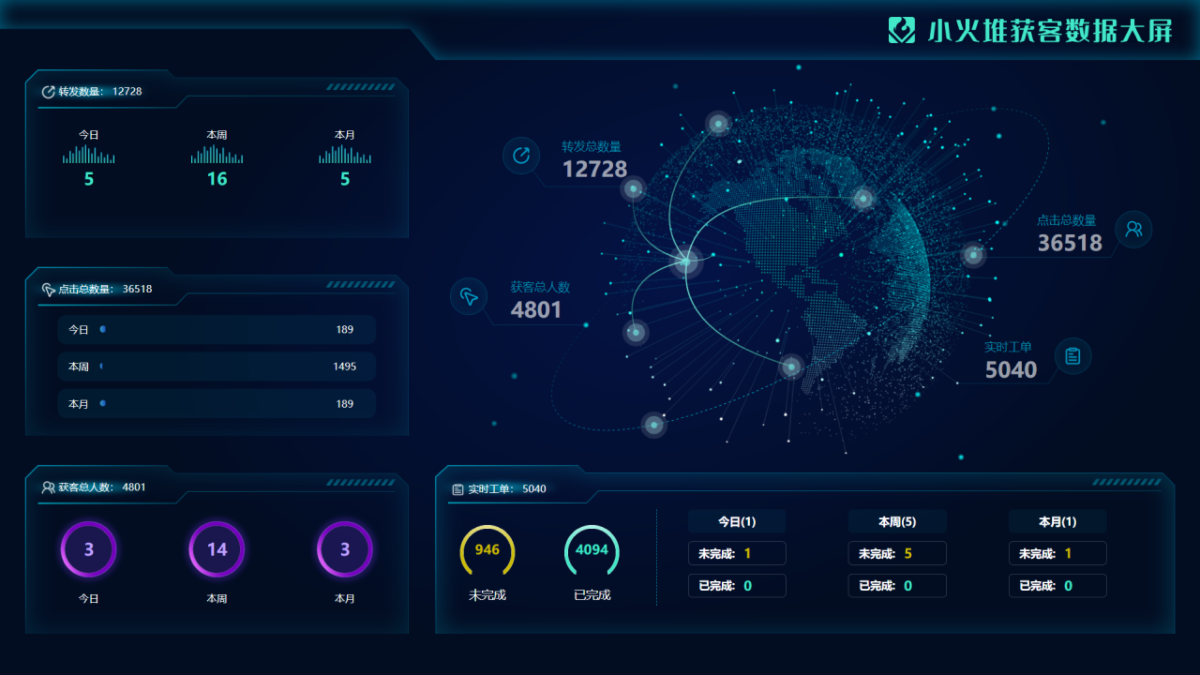Click the 未完成 5 box under 本周
Image resolution: width=1200 pixels, height=675 pixels.
[x=897, y=553]
